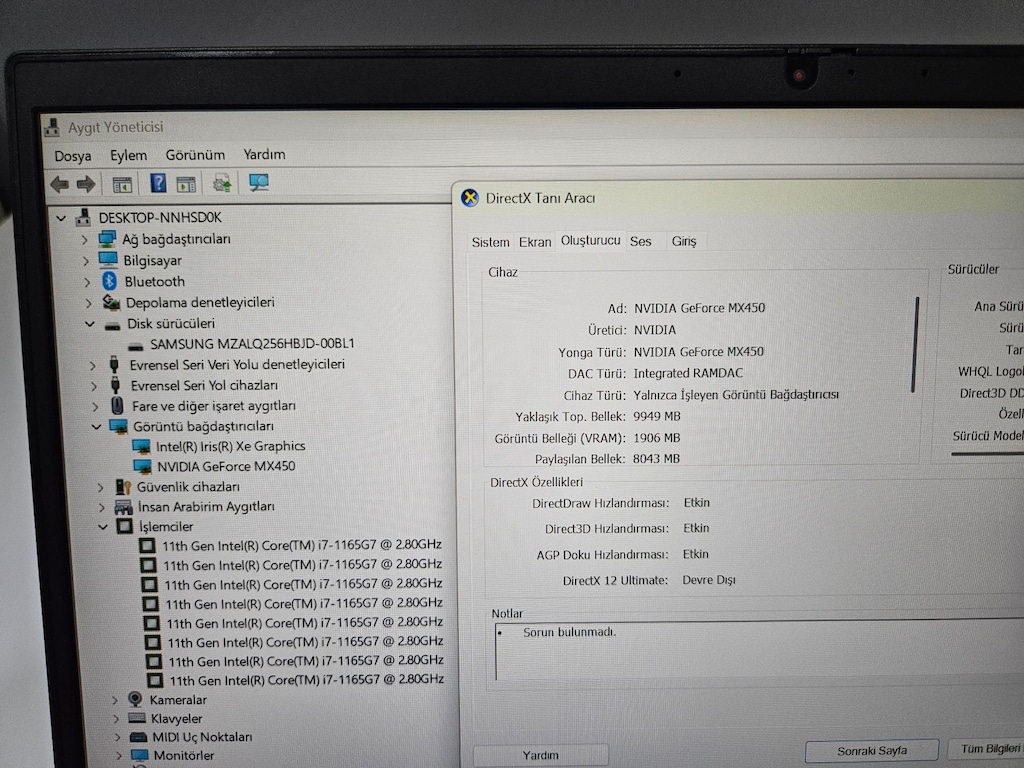Click the Forward arrow in Device Manager toolbar
This screenshot has height=768, width=1024.
pyautogui.click(x=86, y=184)
